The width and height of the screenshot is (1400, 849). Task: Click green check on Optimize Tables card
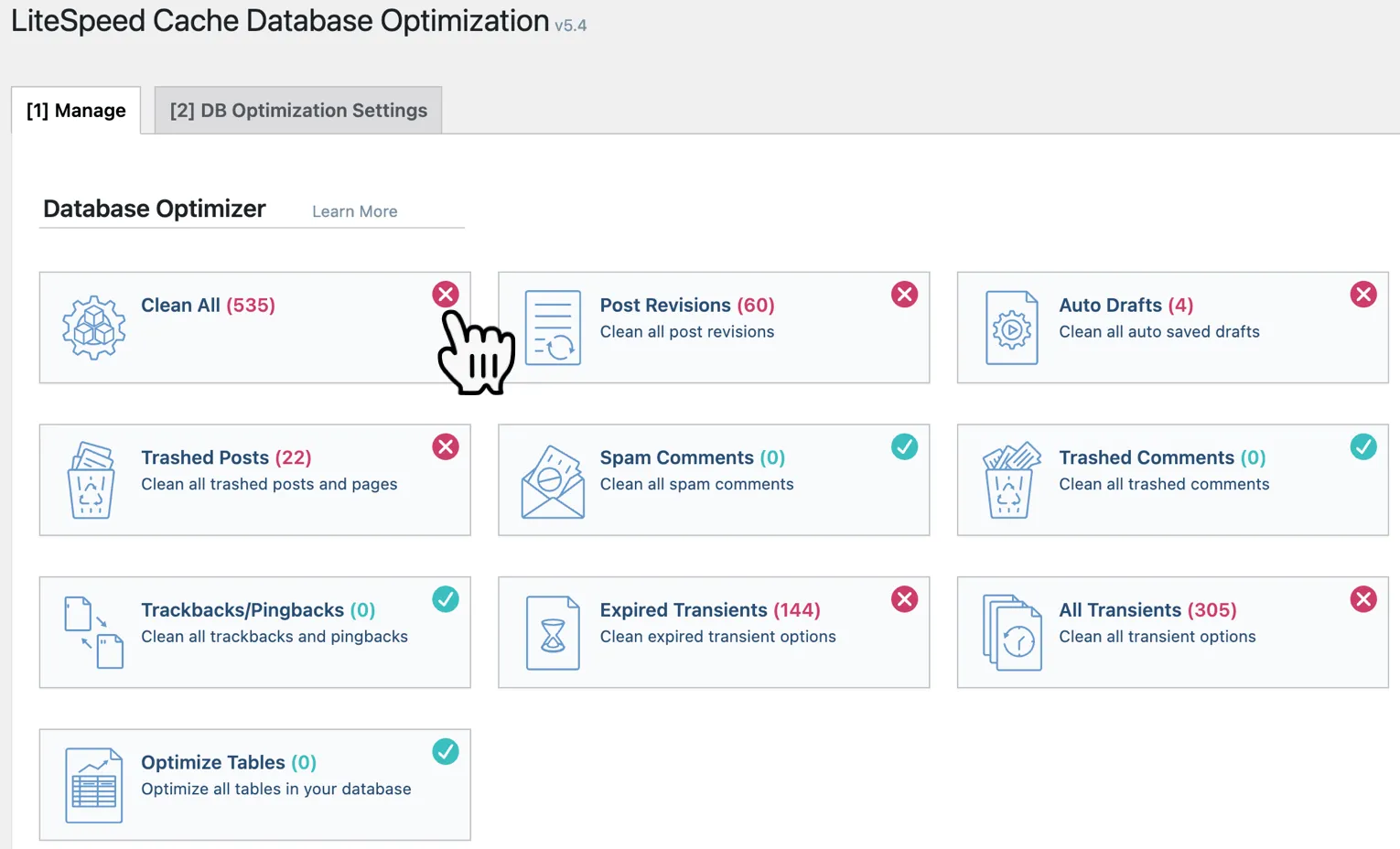pos(446,752)
